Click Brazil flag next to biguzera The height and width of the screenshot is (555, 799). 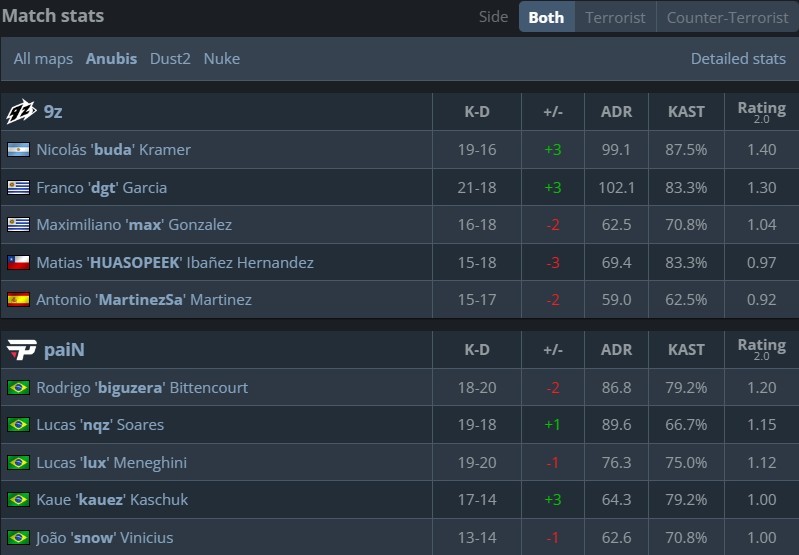(18, 388)
